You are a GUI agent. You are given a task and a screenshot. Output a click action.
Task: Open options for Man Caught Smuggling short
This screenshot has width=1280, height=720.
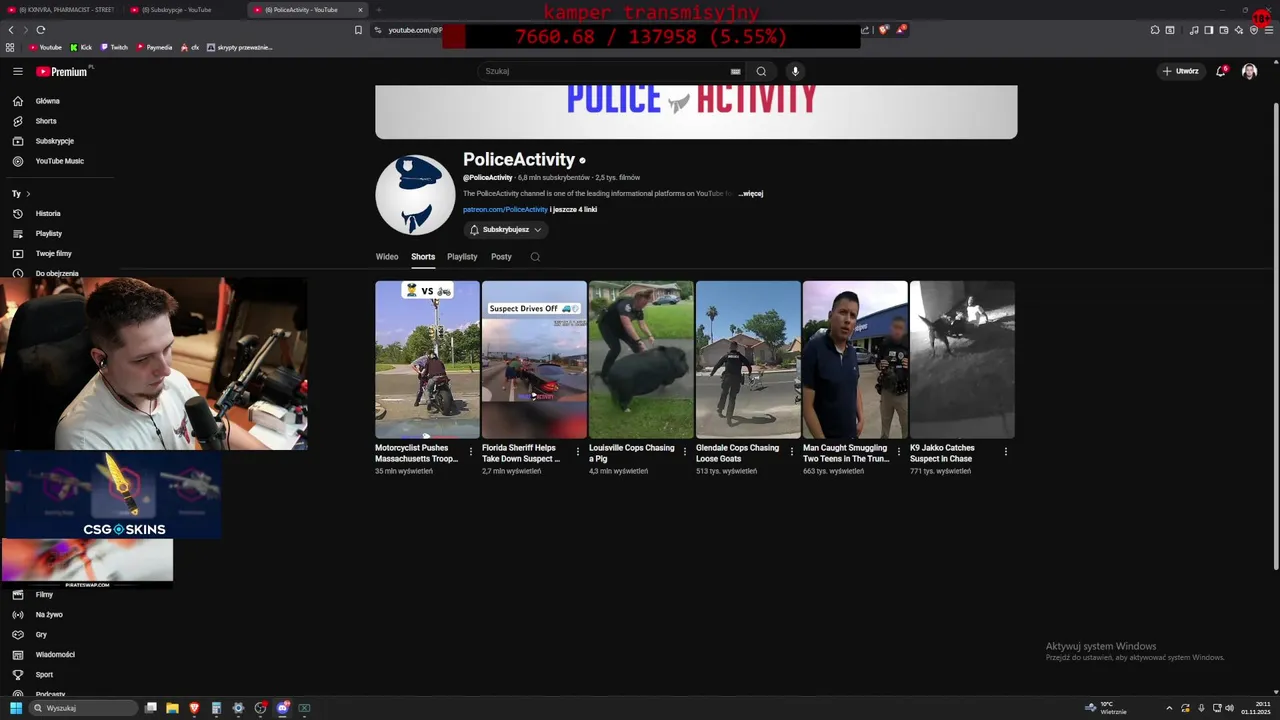899,452
